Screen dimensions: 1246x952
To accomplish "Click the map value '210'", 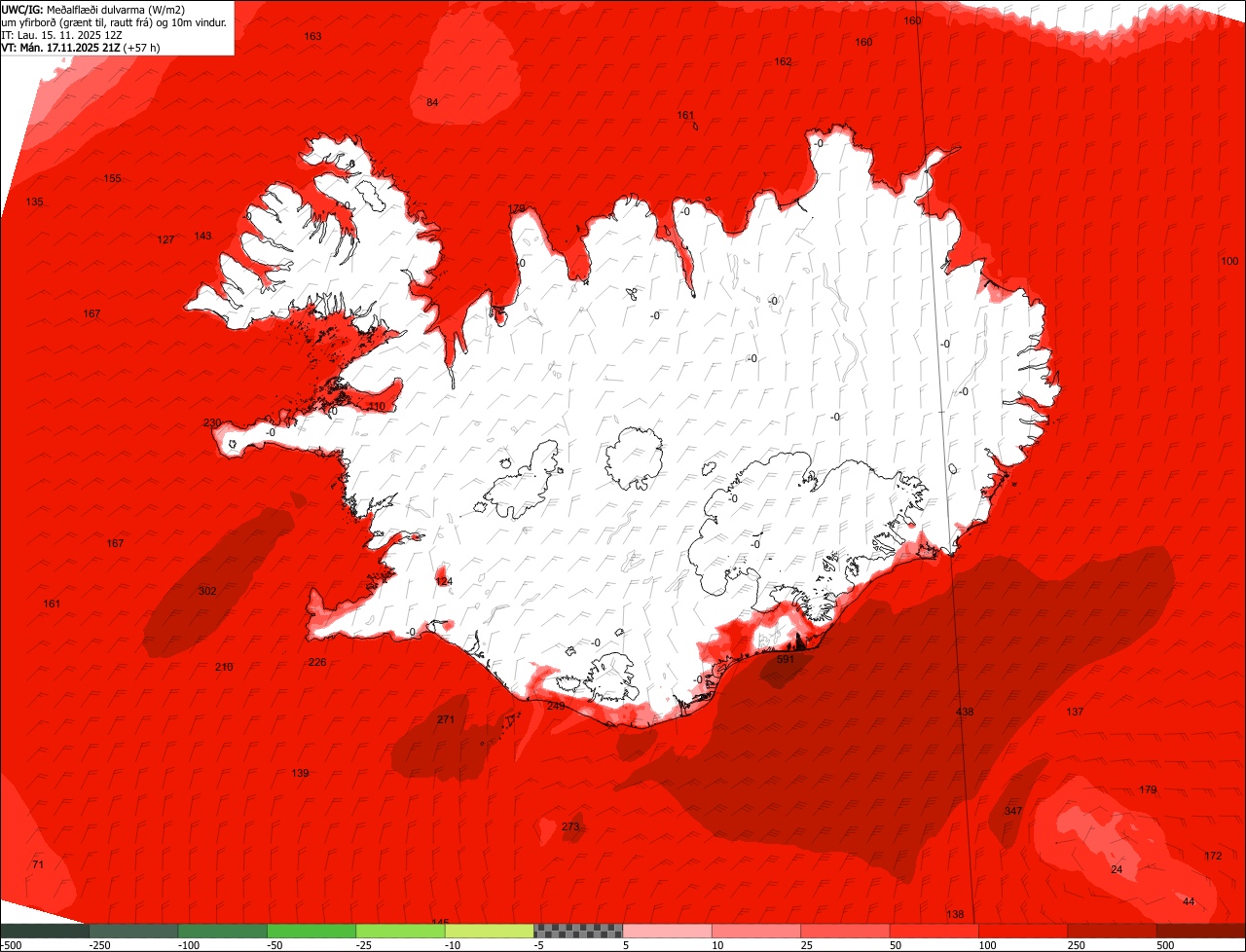I will (224, 668).
